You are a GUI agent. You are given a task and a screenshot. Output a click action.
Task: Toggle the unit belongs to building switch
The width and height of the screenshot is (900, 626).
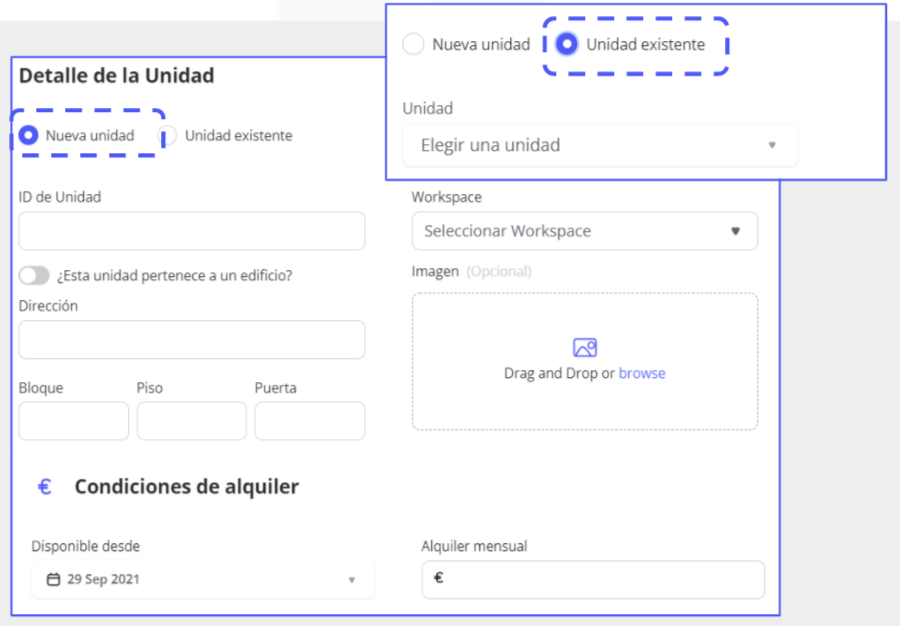point(34,275)
